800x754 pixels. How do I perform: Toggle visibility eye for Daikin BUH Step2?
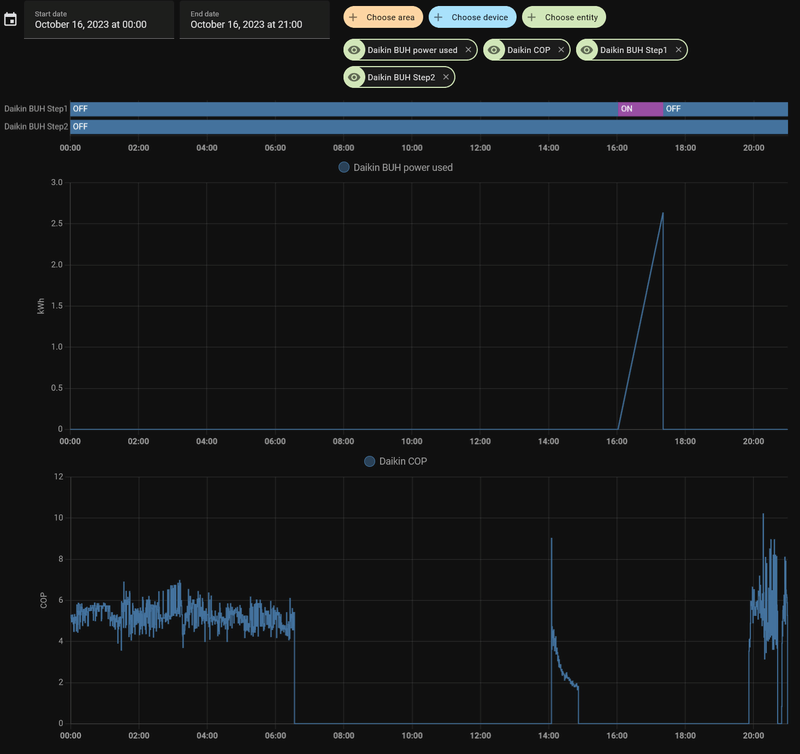(354, 78)
